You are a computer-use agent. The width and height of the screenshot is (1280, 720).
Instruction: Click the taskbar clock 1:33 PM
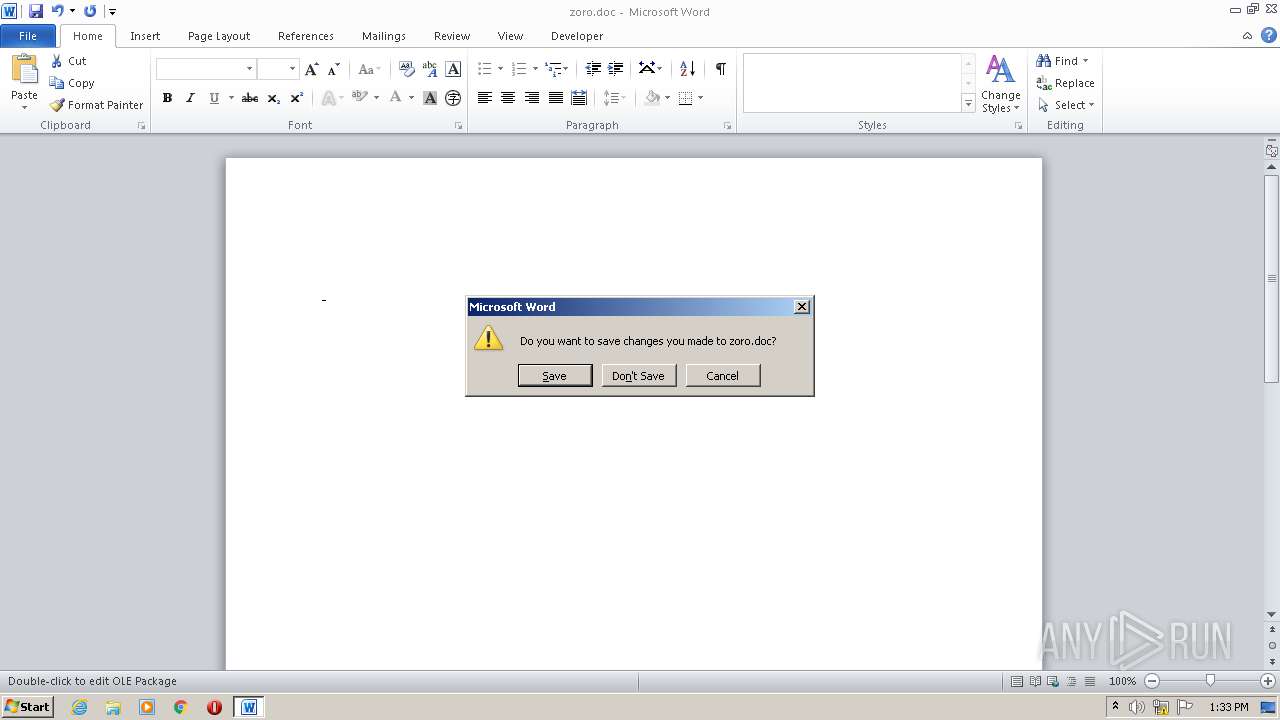(x=1229, y=707)
